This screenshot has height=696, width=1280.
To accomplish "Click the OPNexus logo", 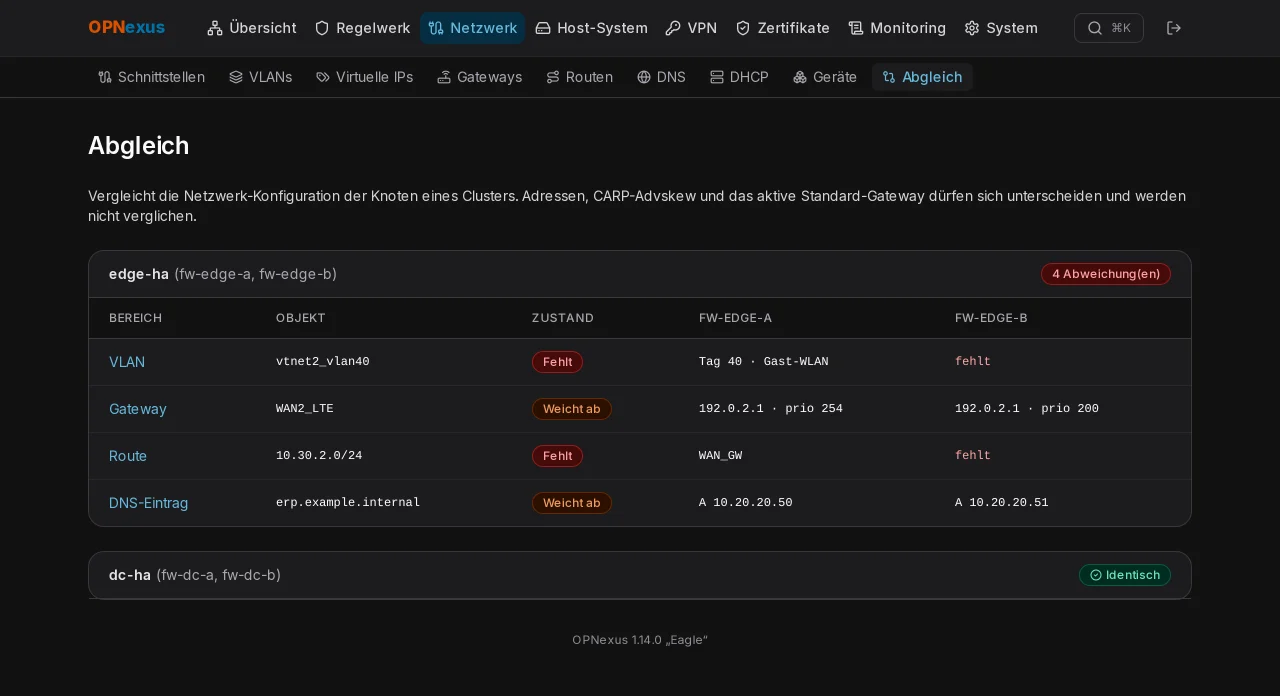I will 126,28.
